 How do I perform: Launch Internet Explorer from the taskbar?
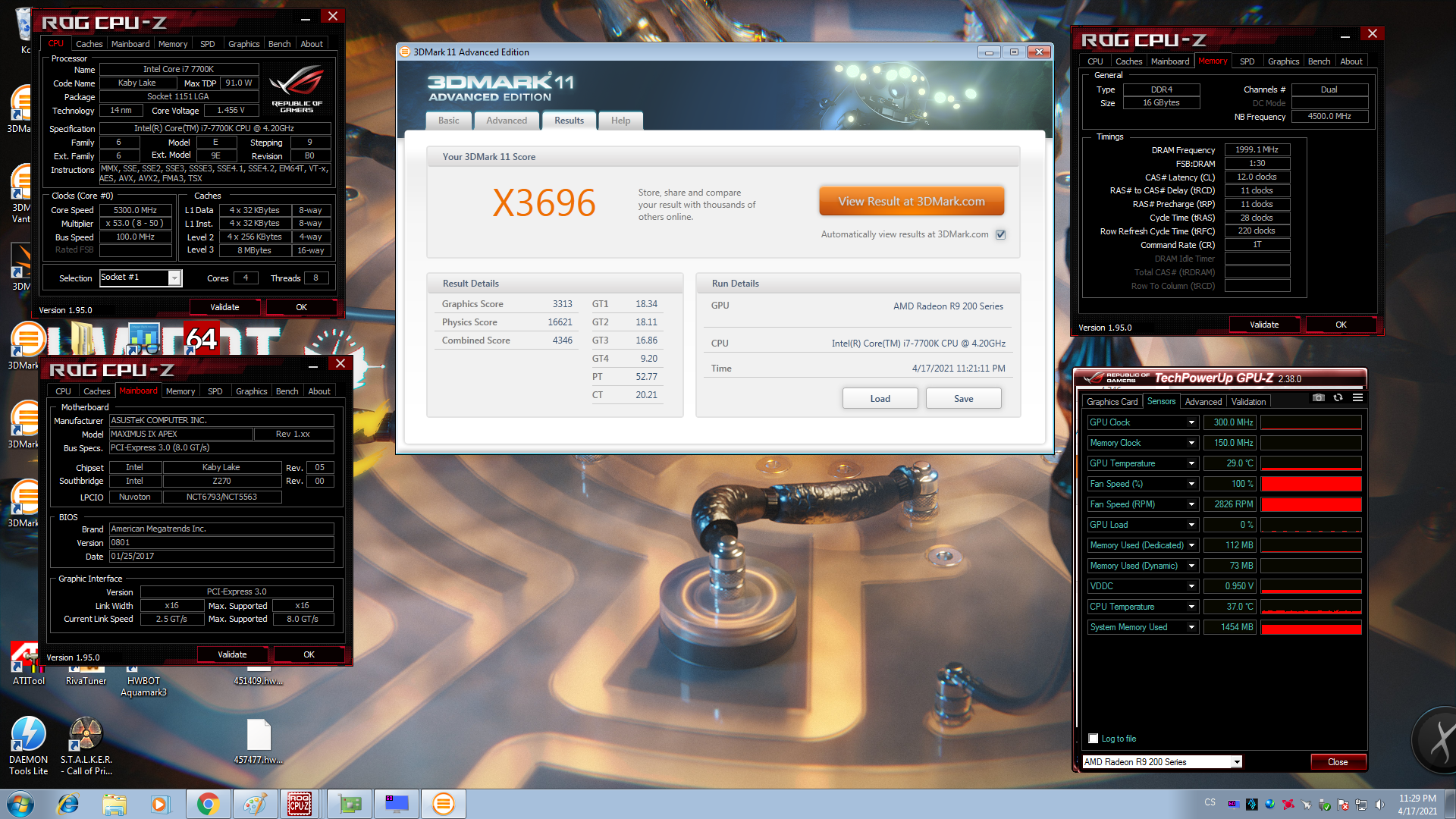[68, 804]
